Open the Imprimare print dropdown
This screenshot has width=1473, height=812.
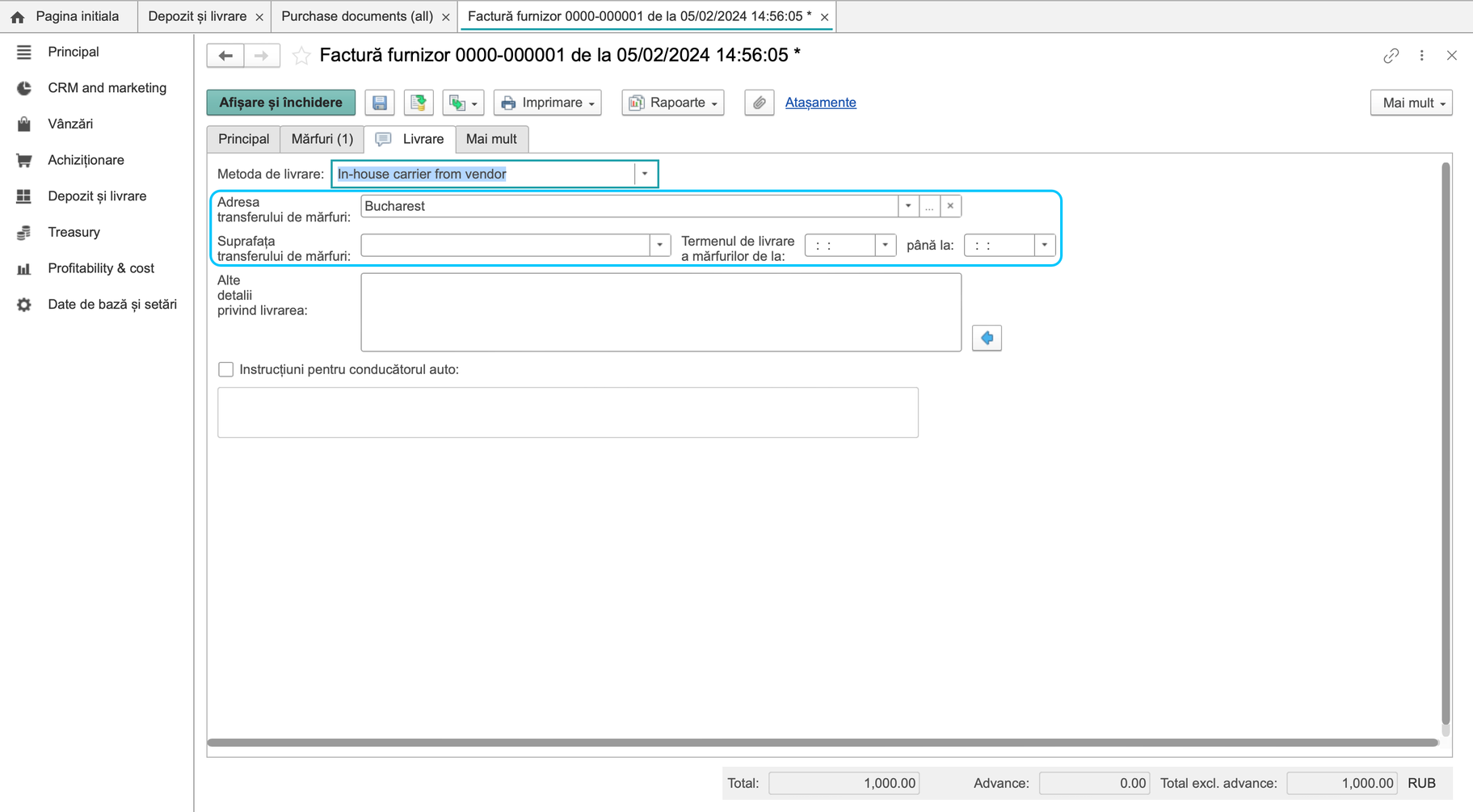548,103
